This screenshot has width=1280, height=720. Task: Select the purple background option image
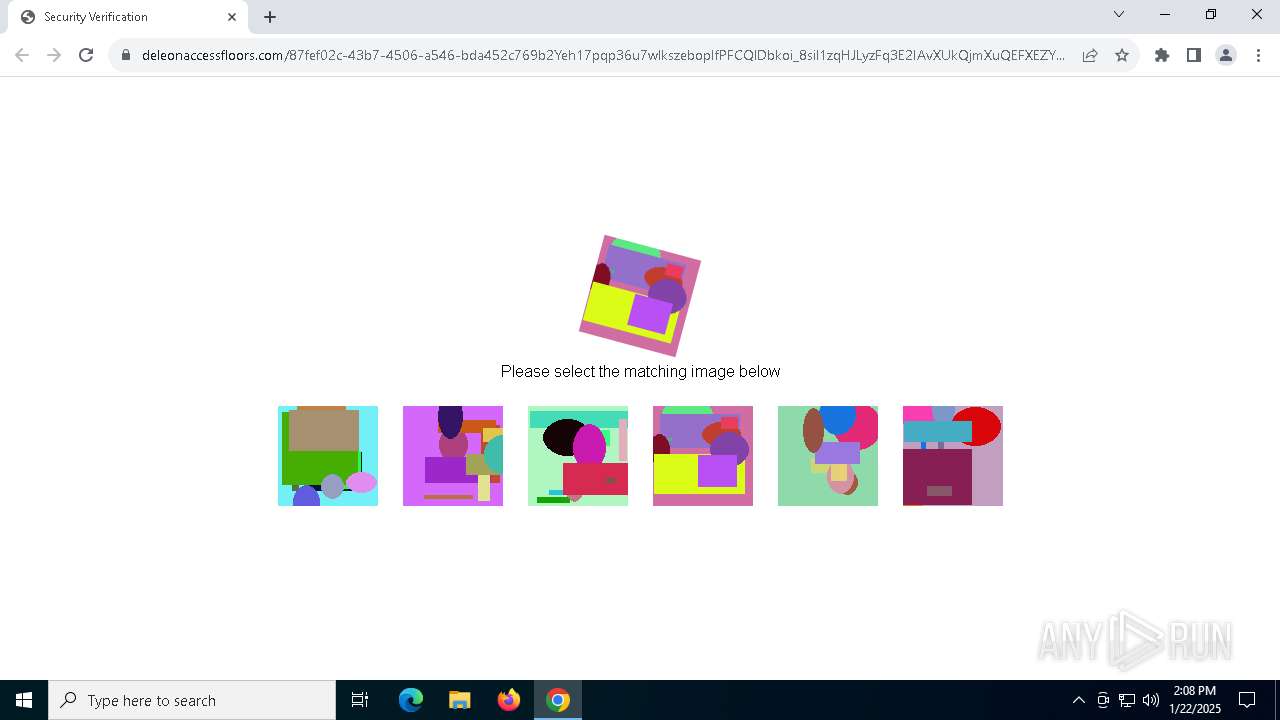click(x=453, y=456)
